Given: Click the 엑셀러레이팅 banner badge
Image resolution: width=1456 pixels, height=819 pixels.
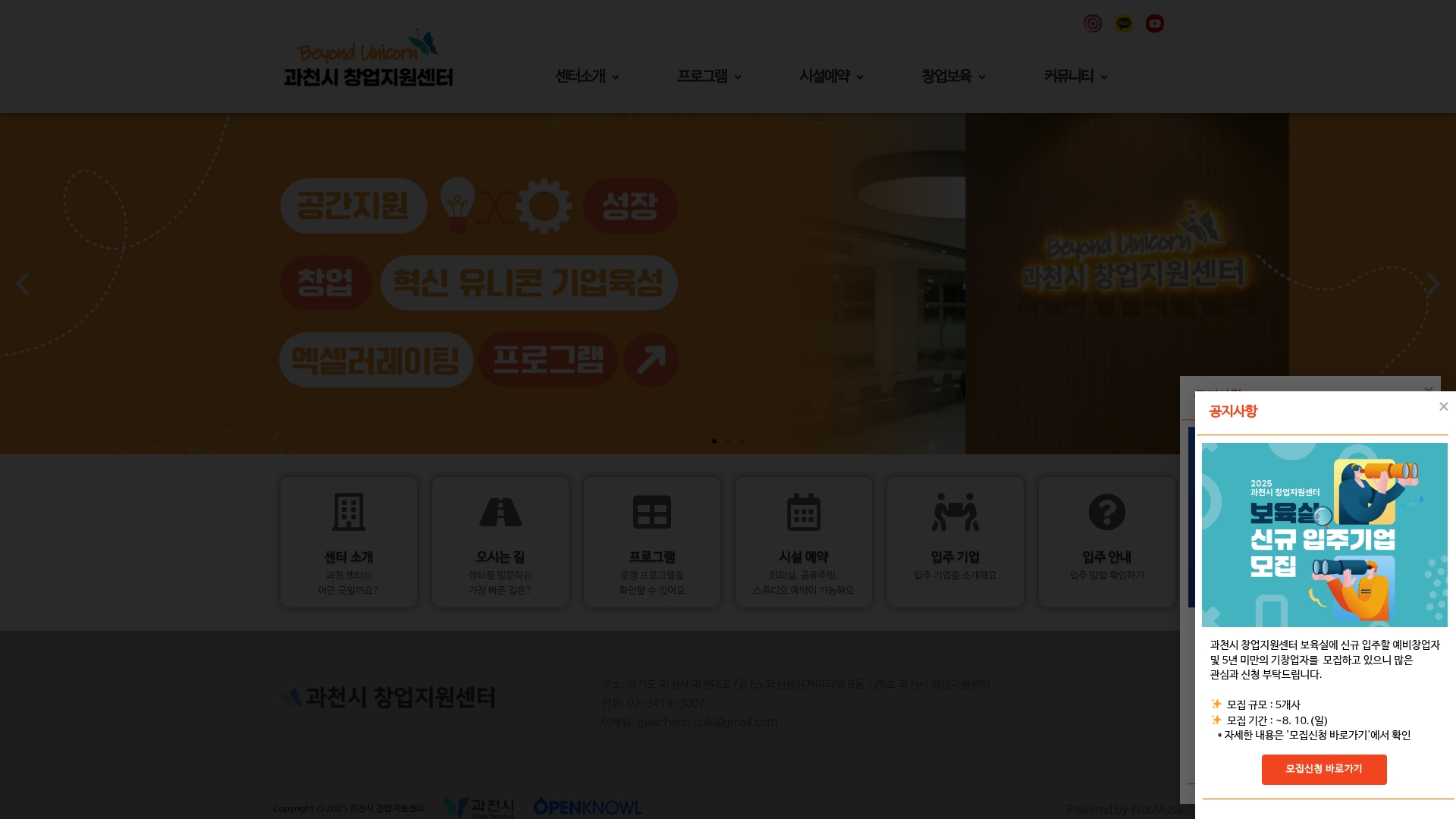Looking at the screenshot, I should coord(376,360).
